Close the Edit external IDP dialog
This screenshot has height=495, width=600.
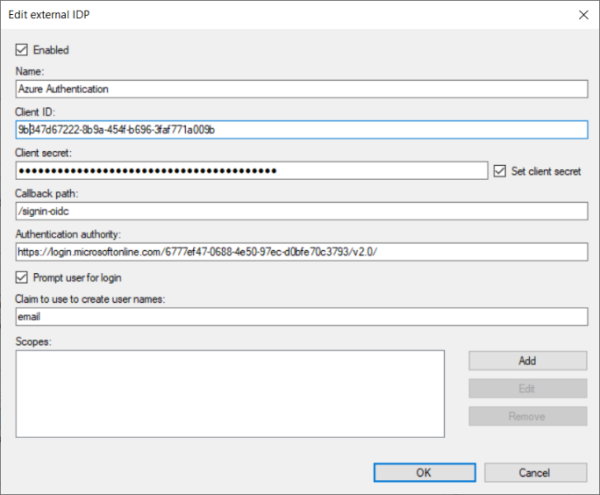point(582,15)
